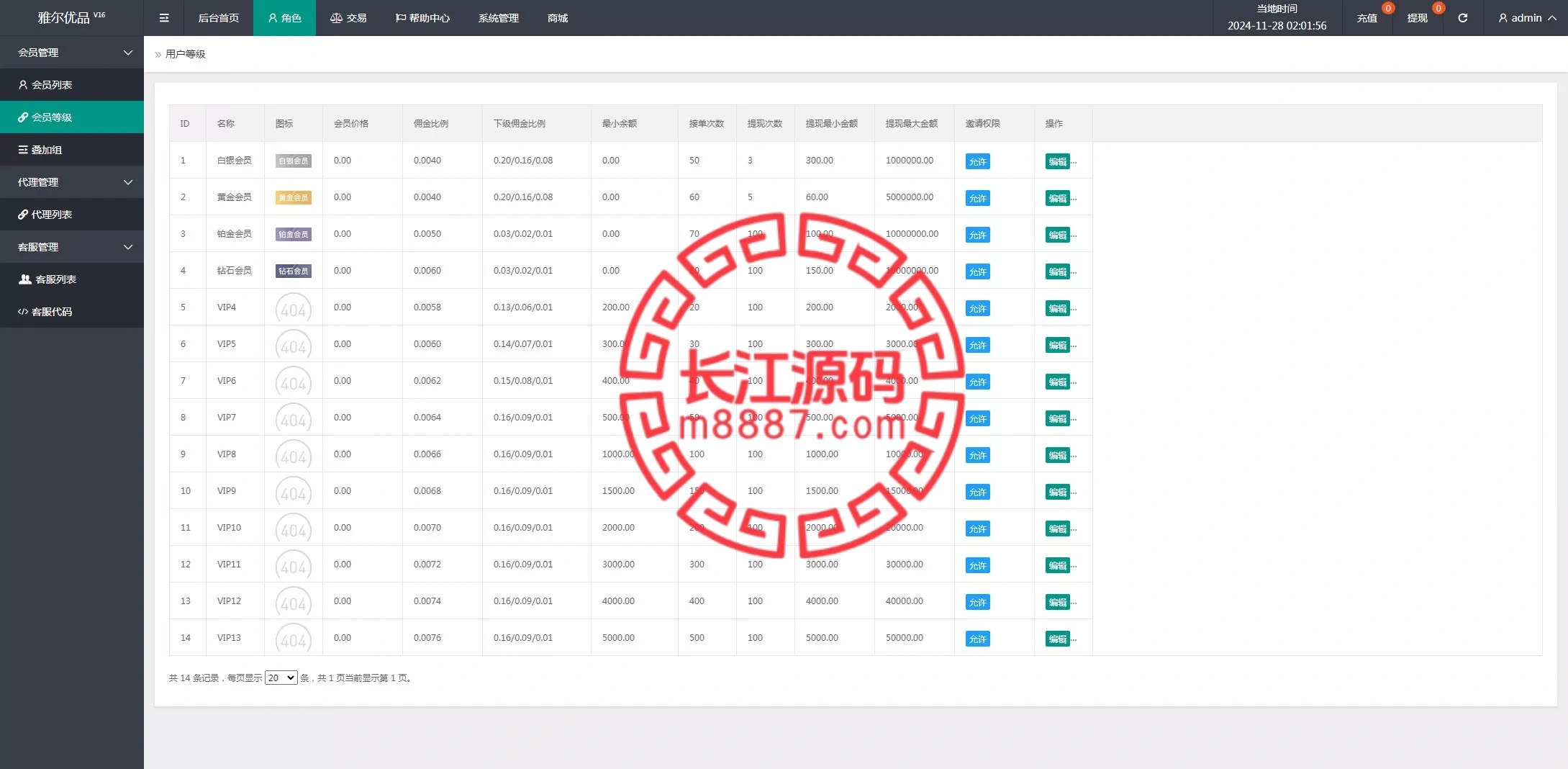The image size is (1568, 769).
Task: Open the 帮助中心 top menu tab
Action: tap(422, 18)
